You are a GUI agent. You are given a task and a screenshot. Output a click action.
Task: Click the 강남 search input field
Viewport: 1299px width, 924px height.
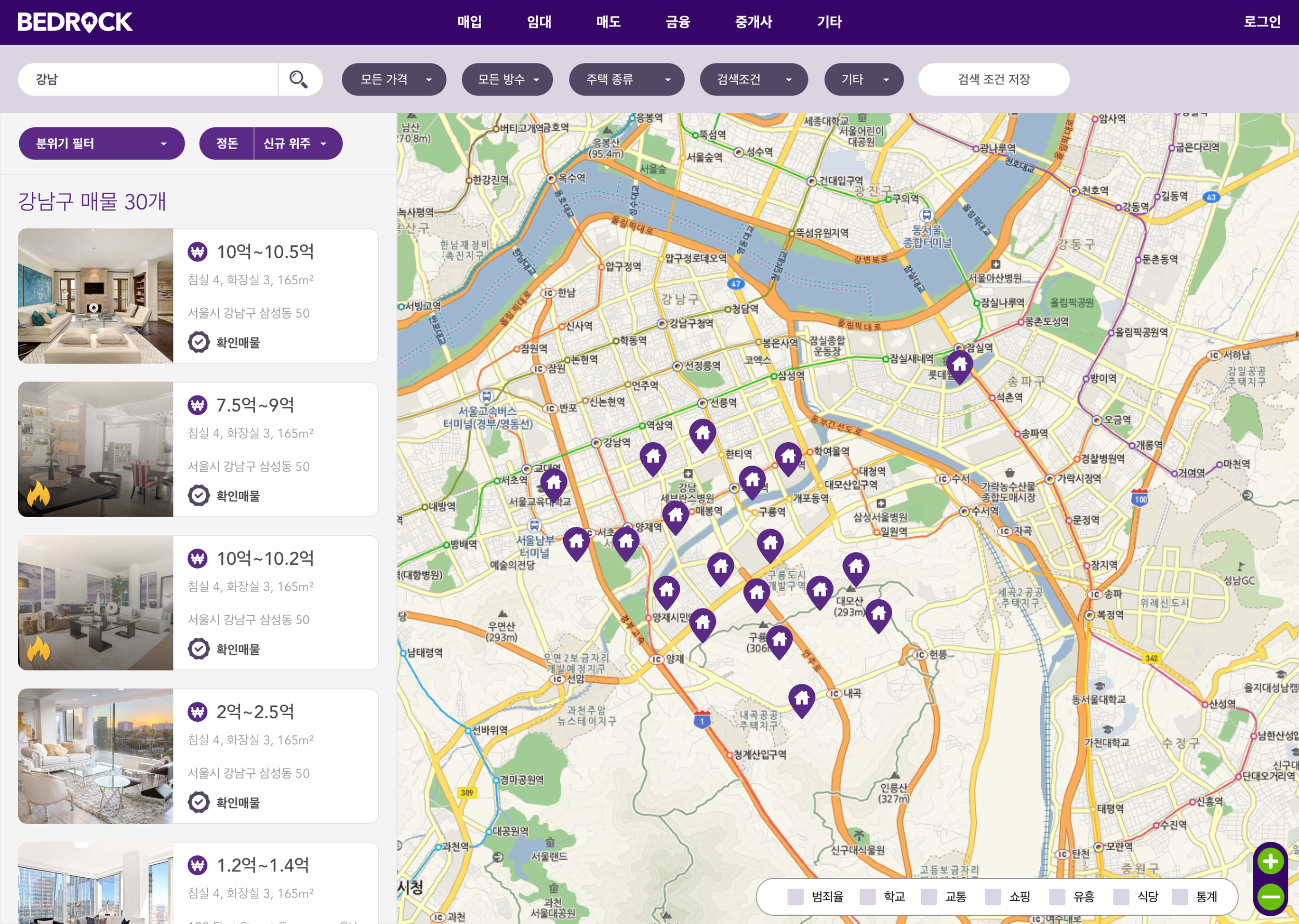coord(148,79)
